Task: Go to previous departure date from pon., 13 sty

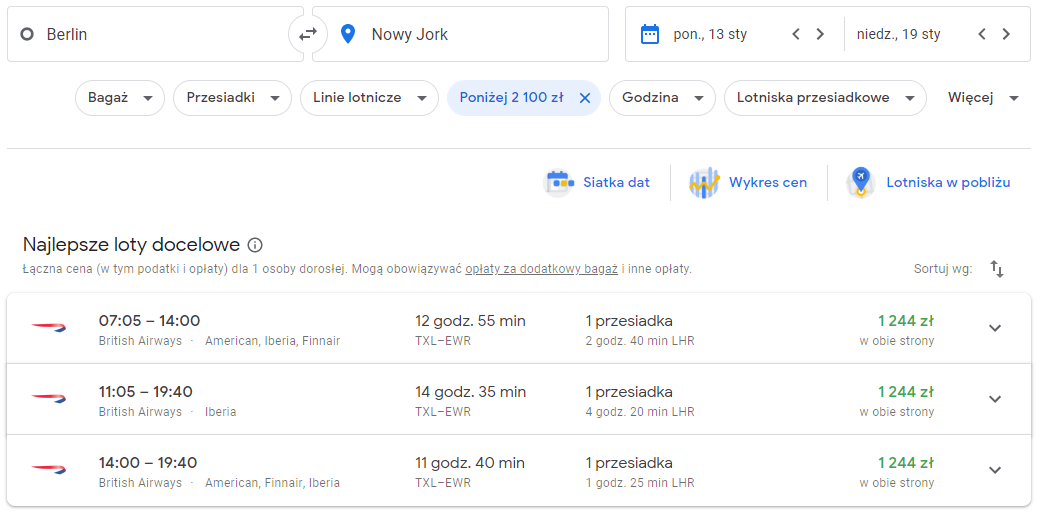Action: (x=796, y=34)
